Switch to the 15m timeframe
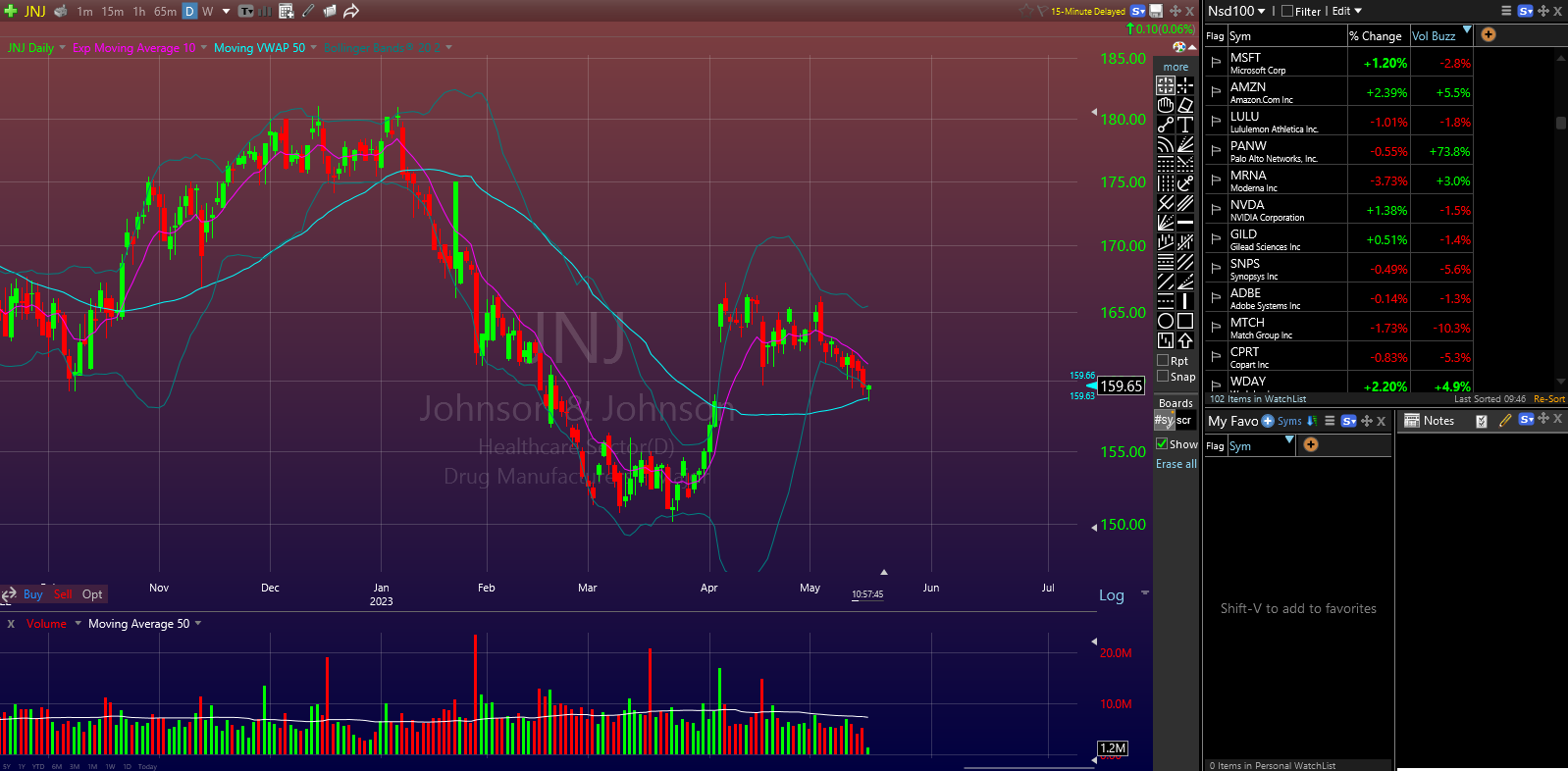 point(113,12)
